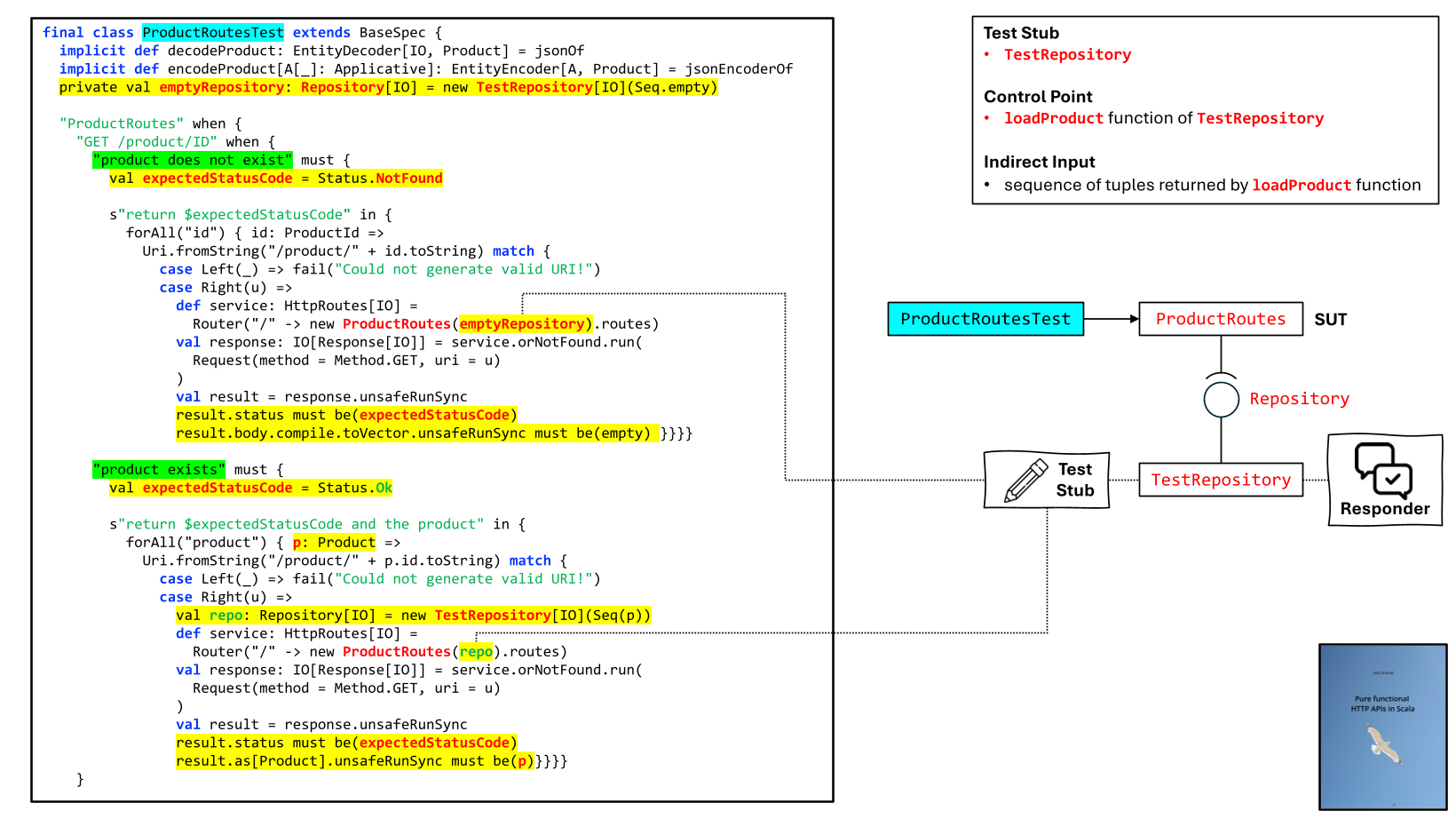Click the red TestRepository bullet under Test Stub

1068,55
